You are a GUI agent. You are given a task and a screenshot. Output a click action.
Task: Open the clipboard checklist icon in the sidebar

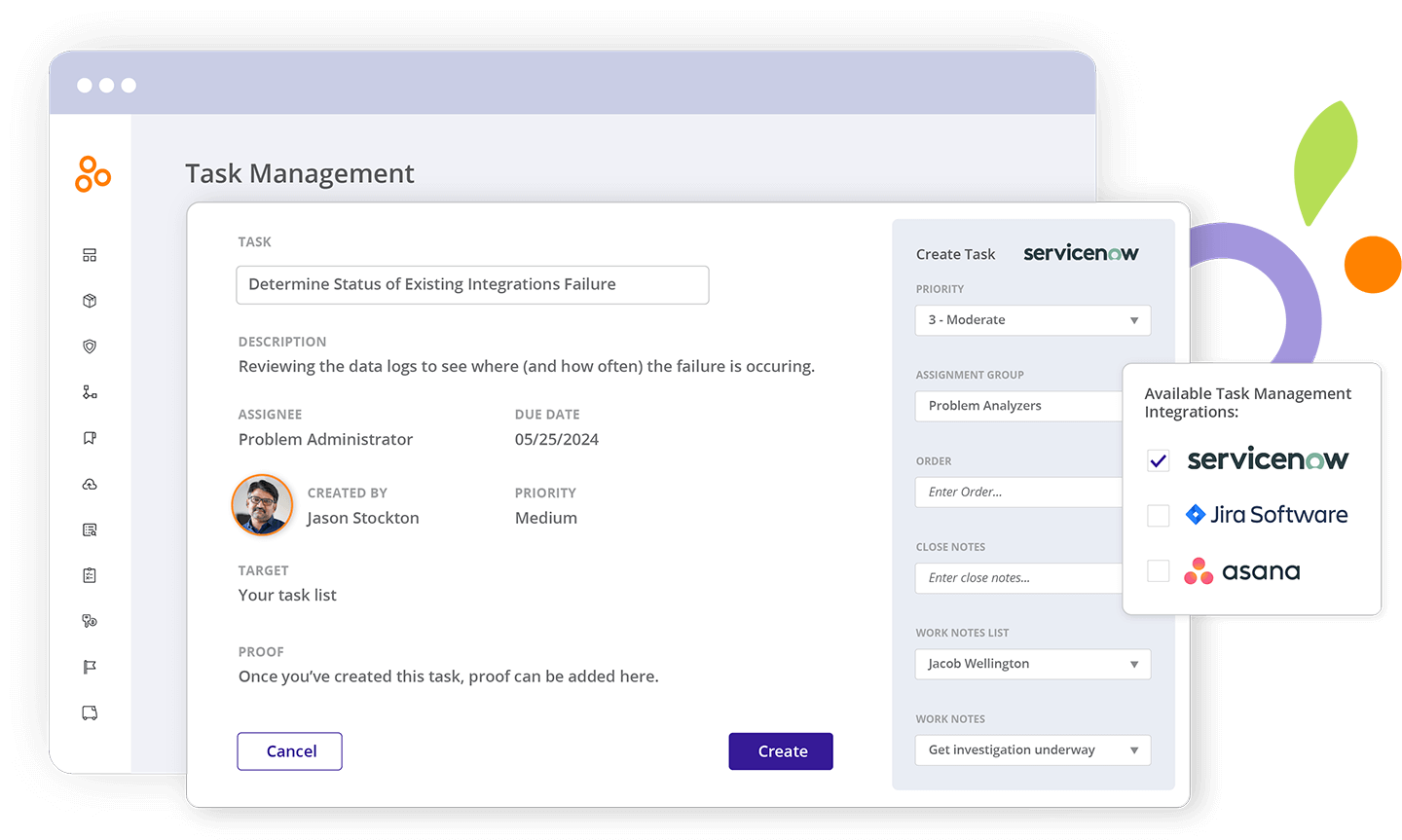tap(90, 575)
